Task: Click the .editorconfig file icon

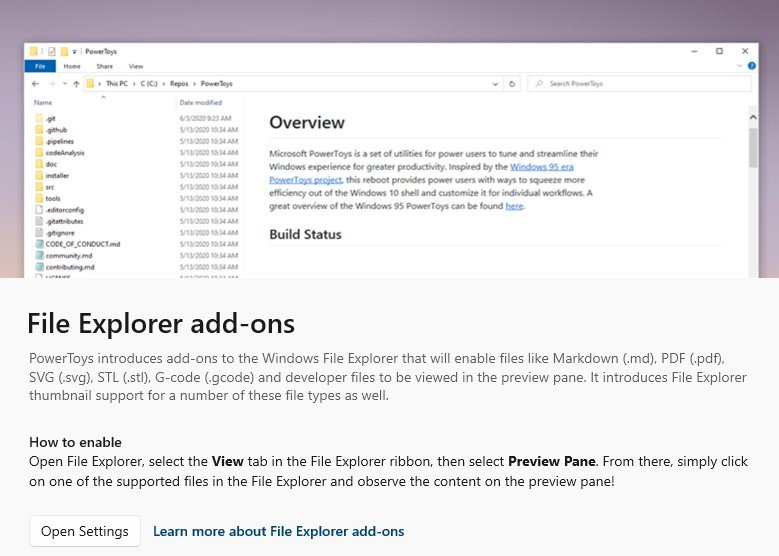Action: click(39, 210)
